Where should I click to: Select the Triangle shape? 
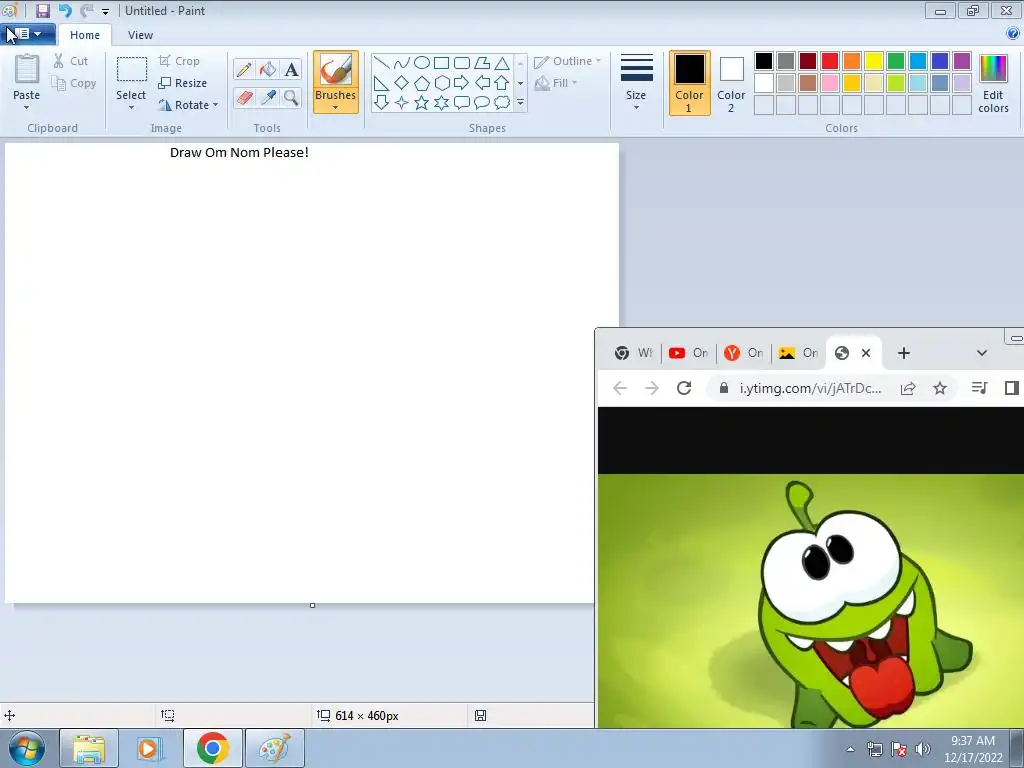tap(502, 63)
